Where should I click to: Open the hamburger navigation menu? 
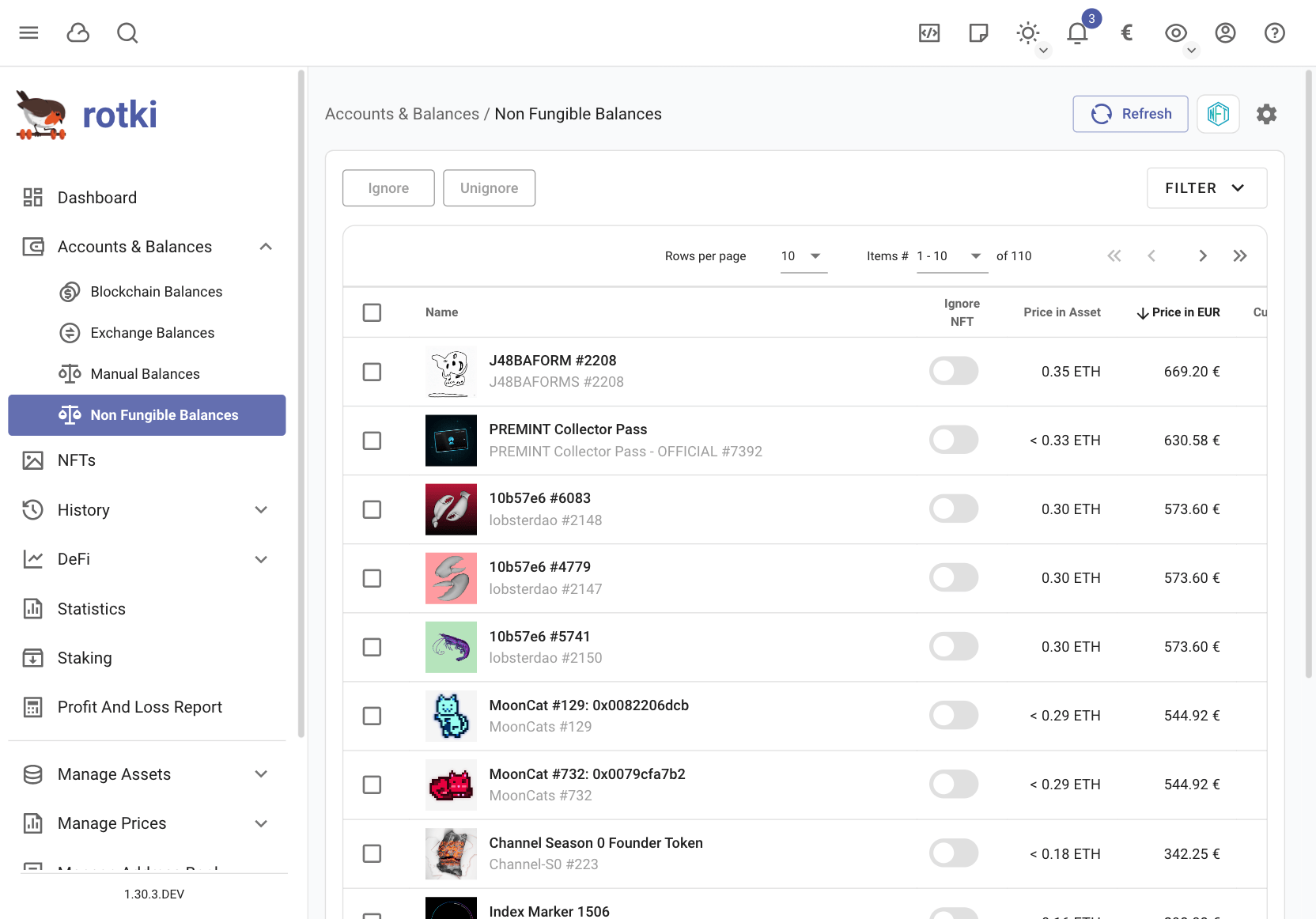[29, 32]
